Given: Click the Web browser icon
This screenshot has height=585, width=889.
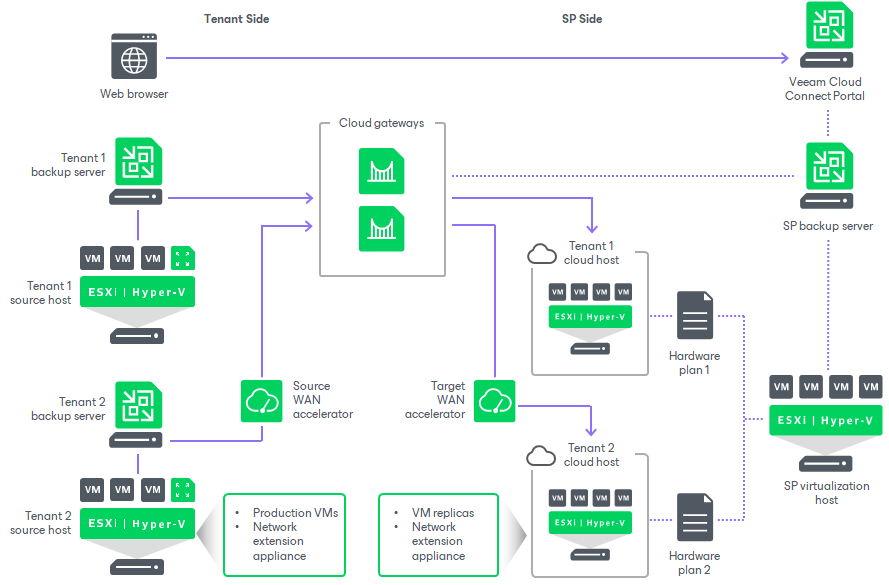Looking at the screenshot, I should click(x=135, y=55).
